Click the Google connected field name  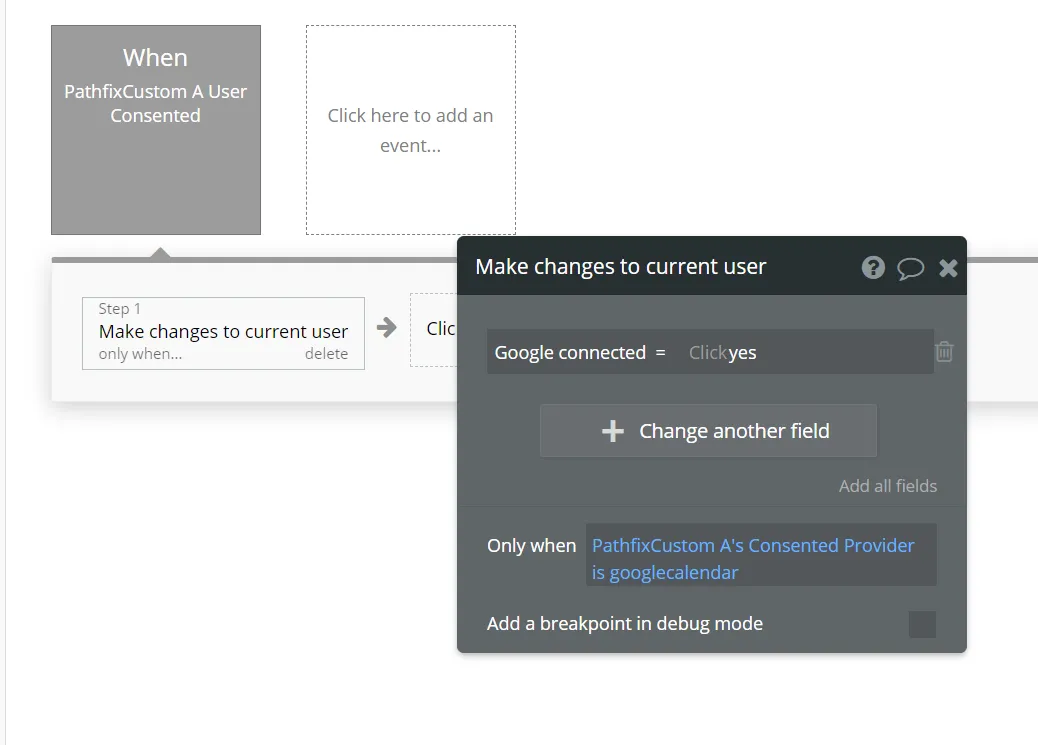click(570, 352)
